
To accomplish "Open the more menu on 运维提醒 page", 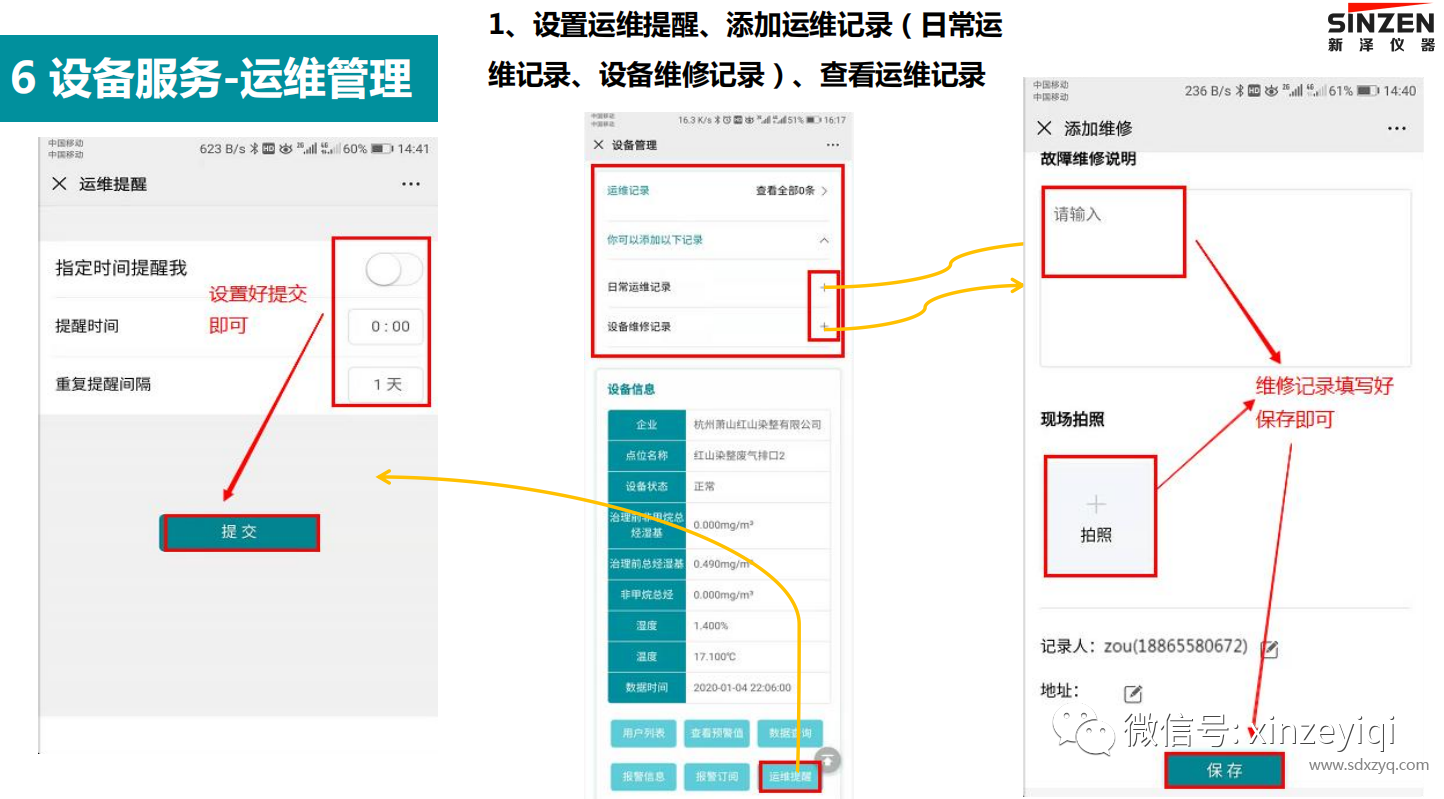I will [410, 184].
